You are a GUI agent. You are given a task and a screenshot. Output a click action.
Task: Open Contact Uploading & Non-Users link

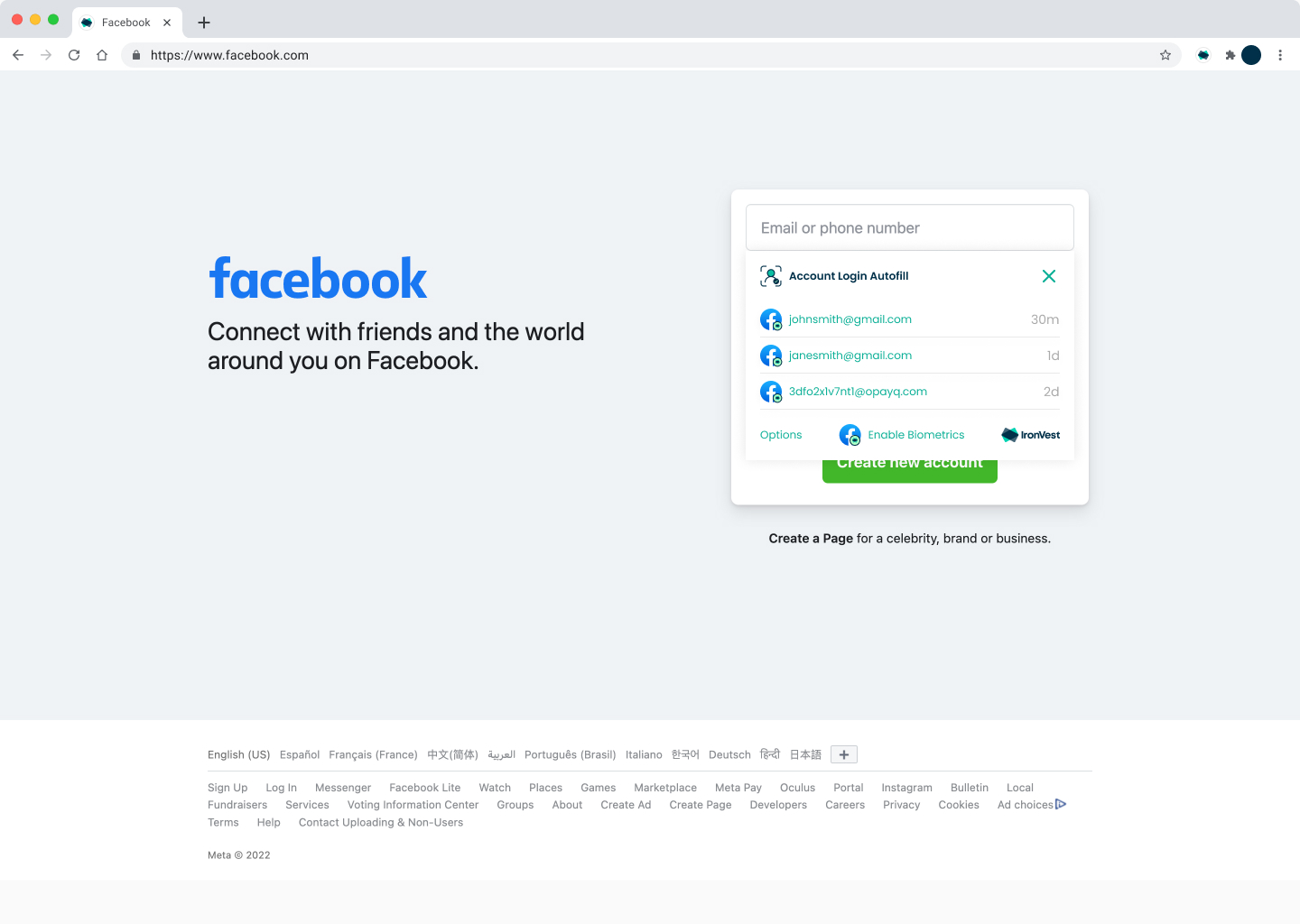(381, 822)
